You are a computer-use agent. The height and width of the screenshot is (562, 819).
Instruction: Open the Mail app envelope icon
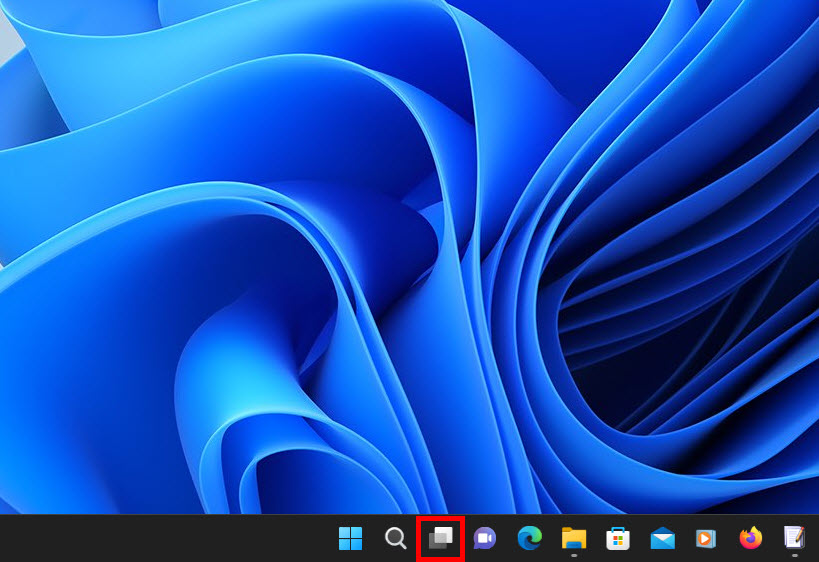coord(662,538)
